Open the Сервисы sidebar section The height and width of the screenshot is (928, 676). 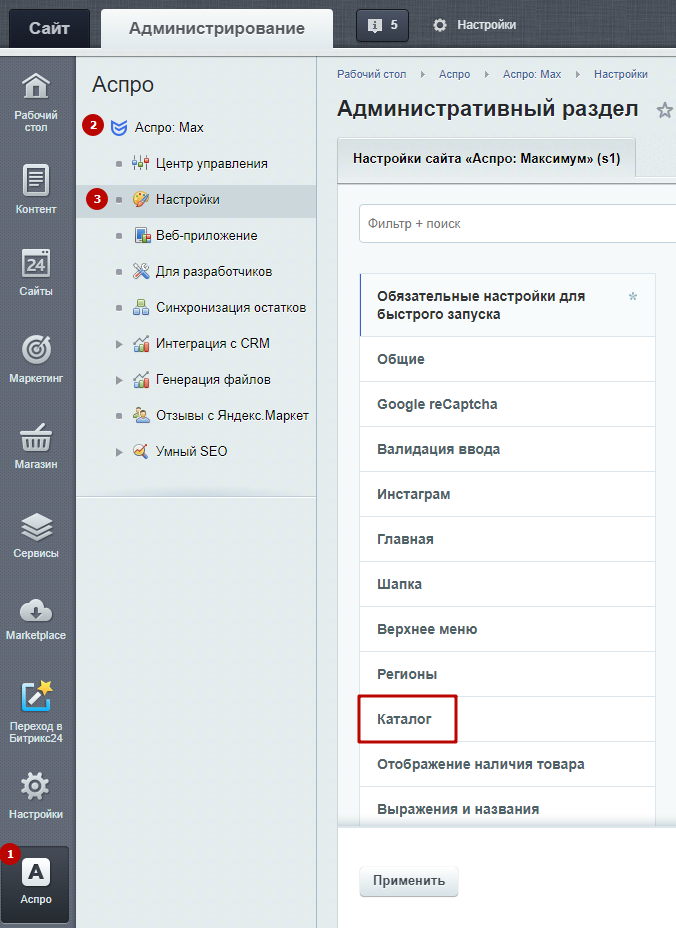click(36, 535)
